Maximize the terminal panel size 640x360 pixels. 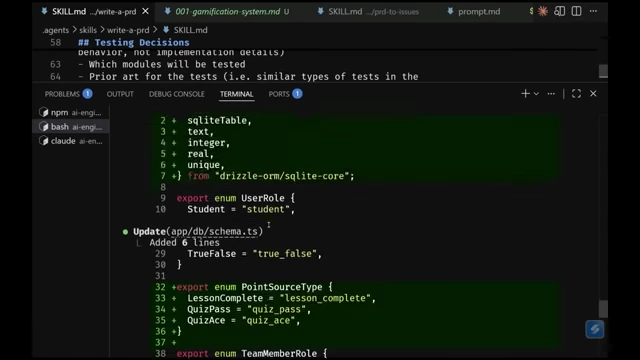(x=576, y=94)
